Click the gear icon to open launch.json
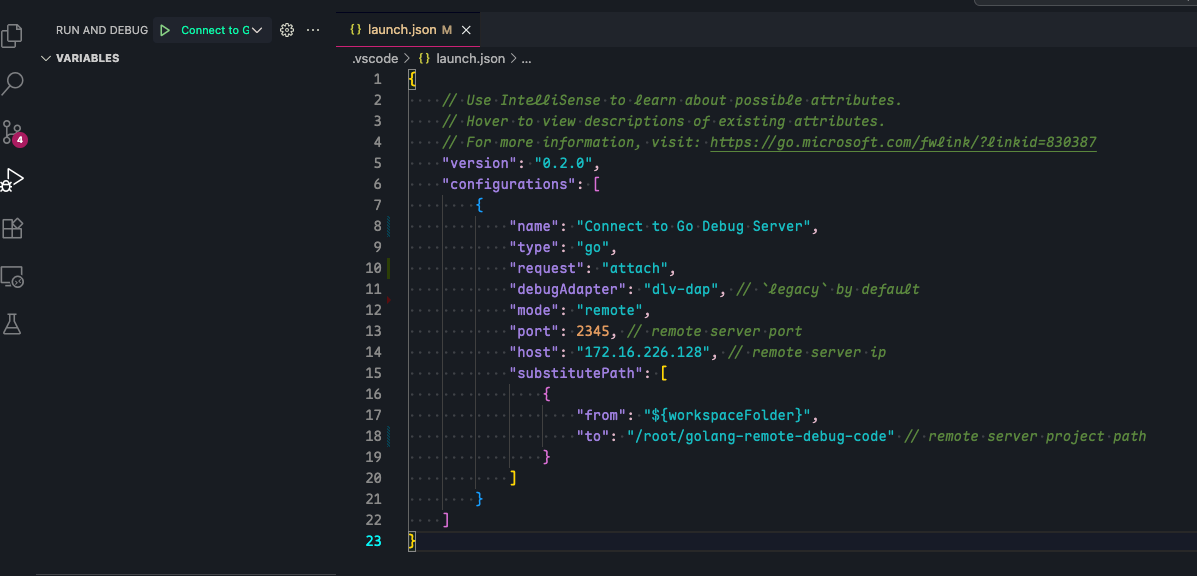Image resolution: width=1197 pixels, height=576 pixels. [287, 31]
